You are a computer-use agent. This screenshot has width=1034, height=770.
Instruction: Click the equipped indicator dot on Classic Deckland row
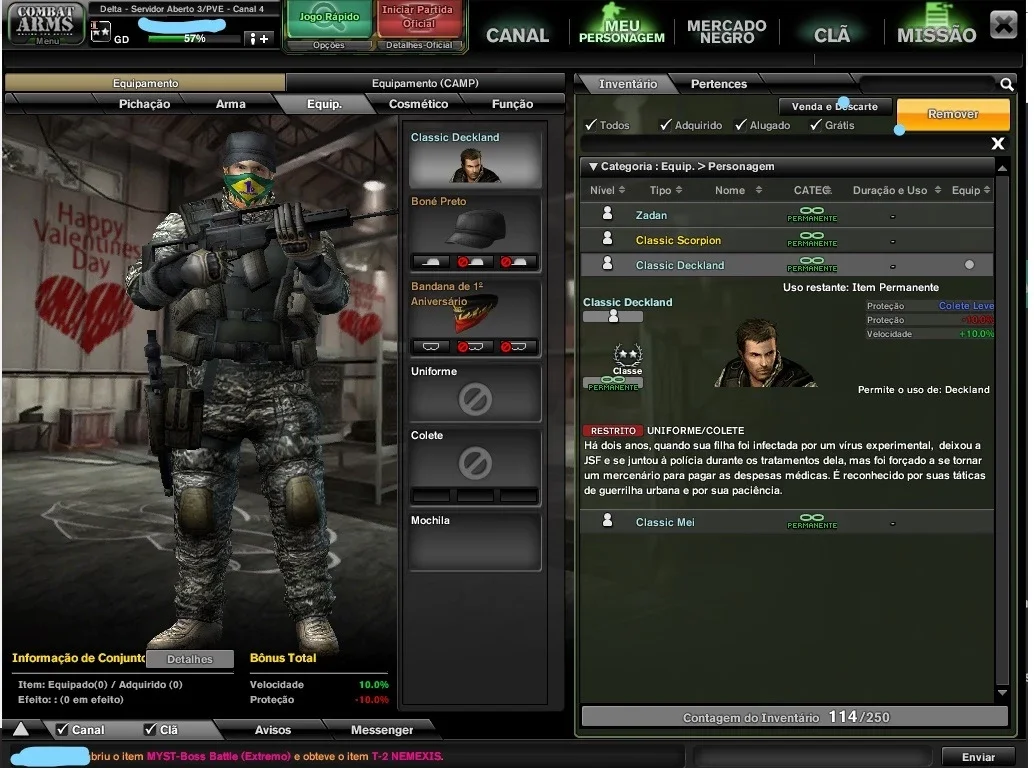pyautogui.click(x=969, y=264)
